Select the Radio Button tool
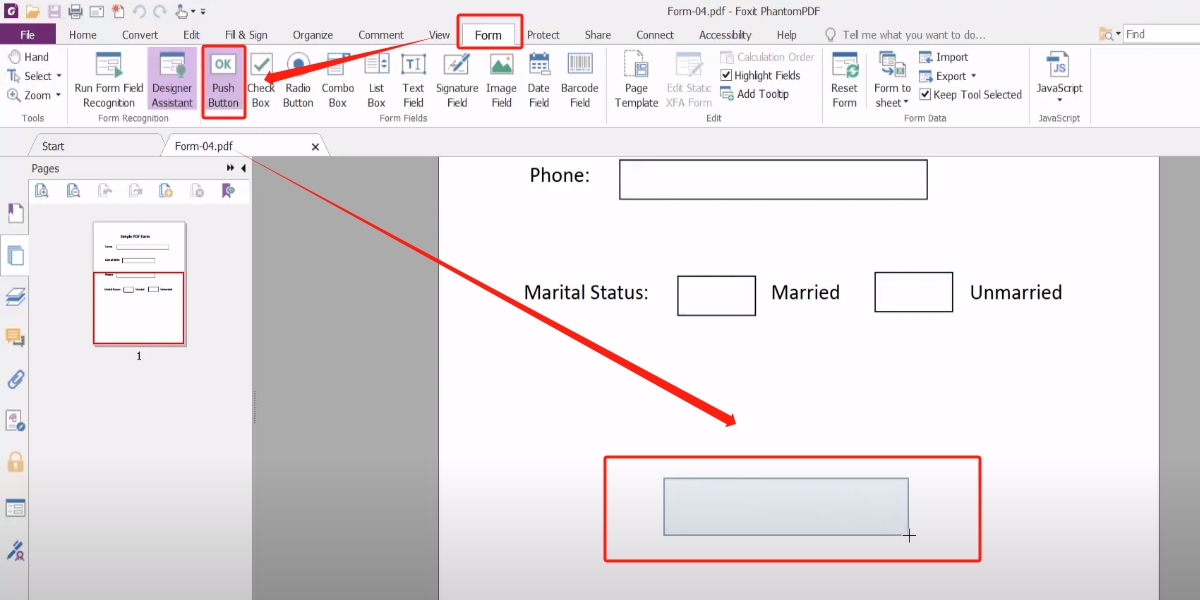 pos(297,80)
